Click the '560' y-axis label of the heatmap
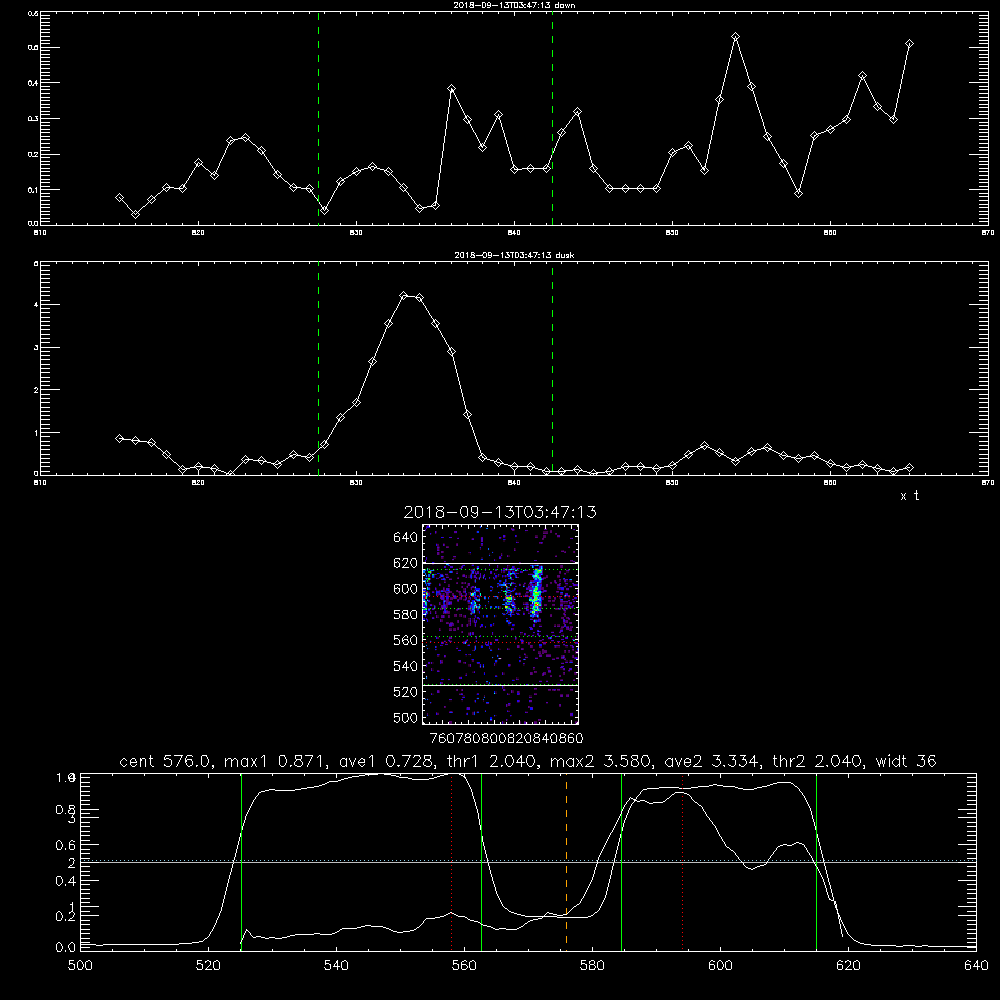Screen dimensions: 1000x1000 [405, 640]
